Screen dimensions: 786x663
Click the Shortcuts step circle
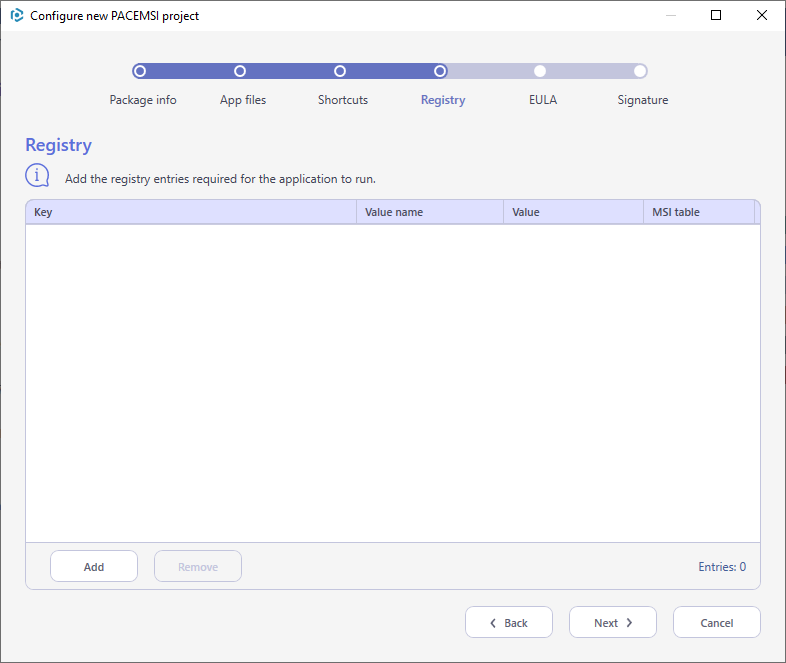[340, 71]
